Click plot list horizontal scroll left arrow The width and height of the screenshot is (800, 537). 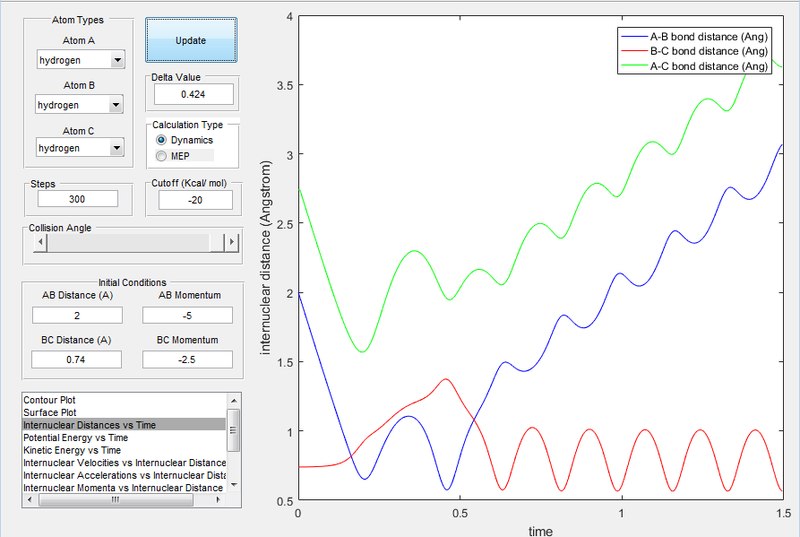[30, 500]
